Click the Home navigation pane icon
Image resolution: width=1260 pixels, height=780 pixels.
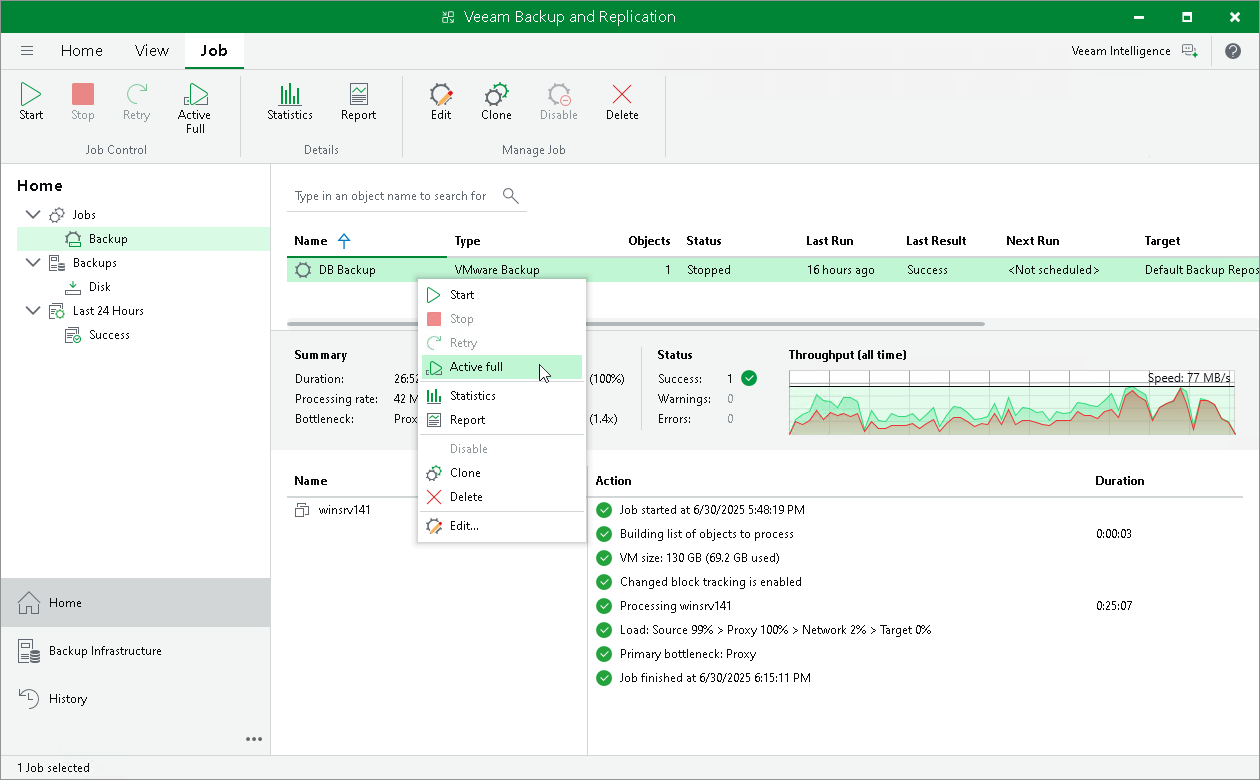click(x=29, y=603)
